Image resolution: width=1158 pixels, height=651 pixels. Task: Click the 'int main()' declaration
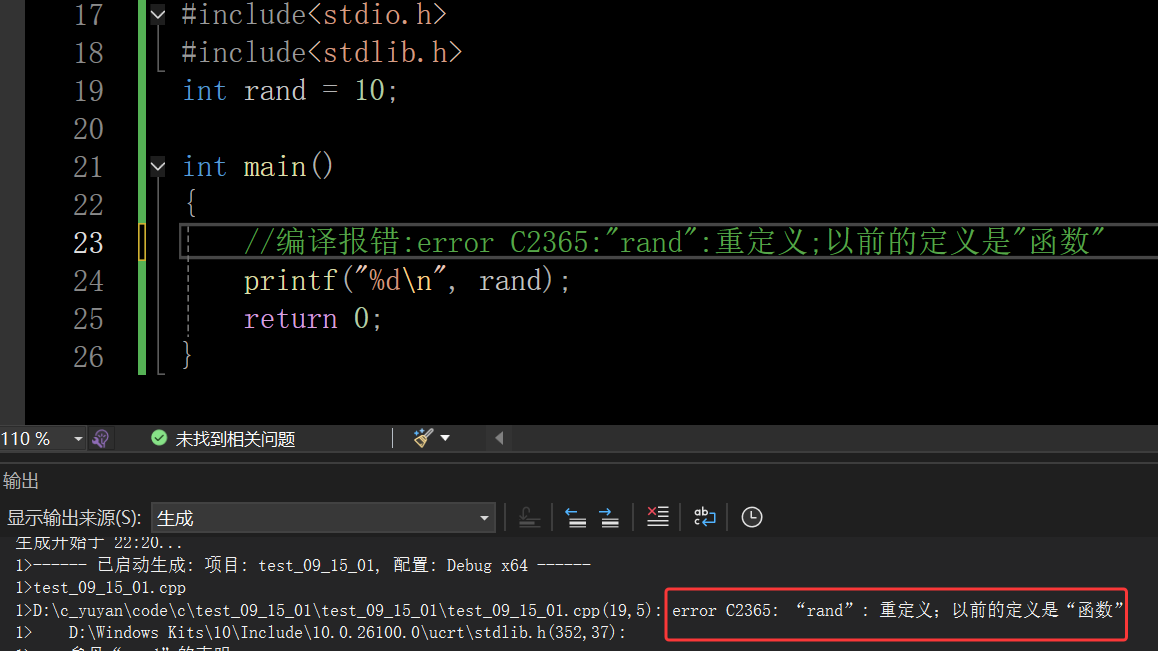click(258, 166)
